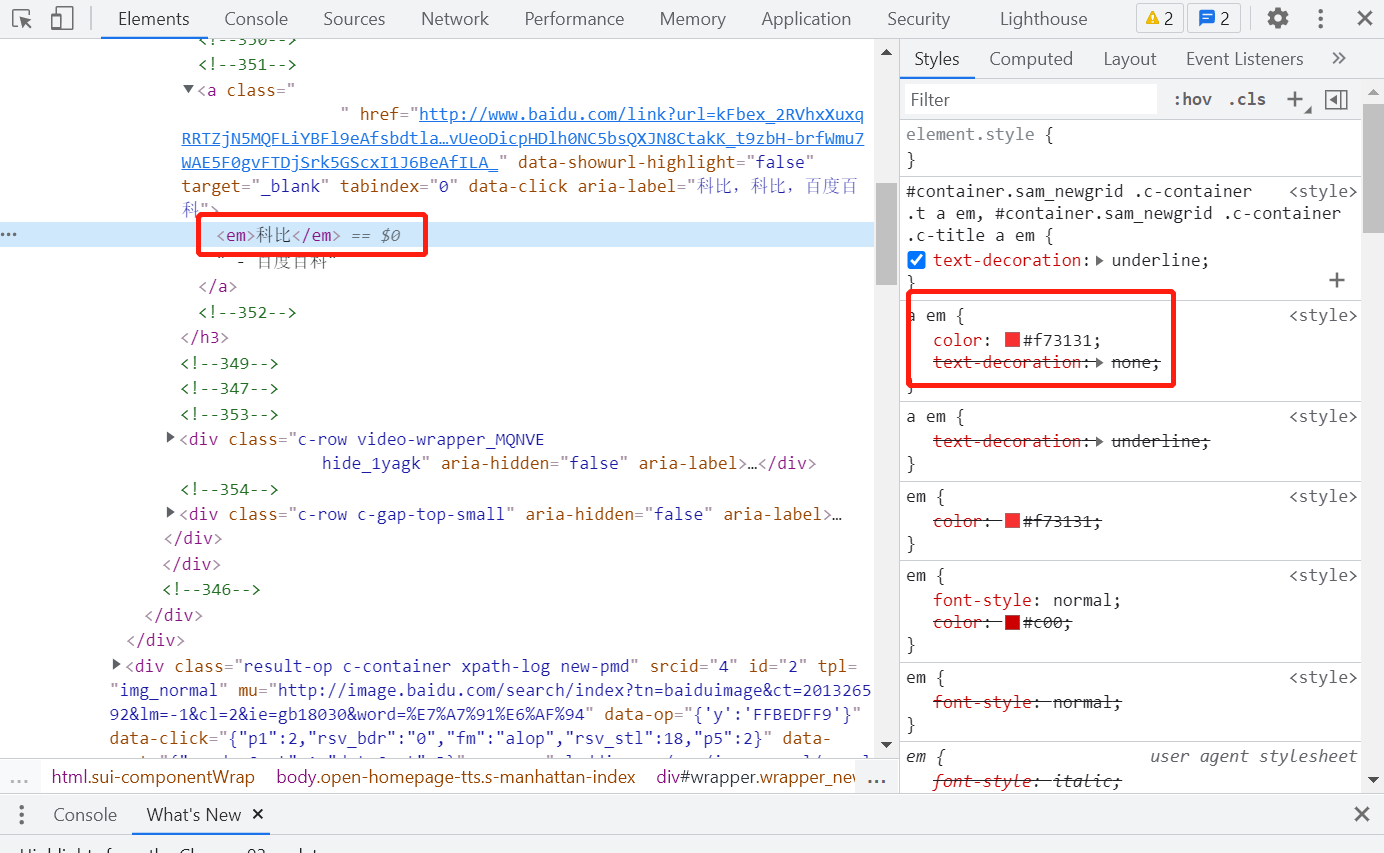
Task: Open color picker for #c00 swatch
Action: point(1012,622)
